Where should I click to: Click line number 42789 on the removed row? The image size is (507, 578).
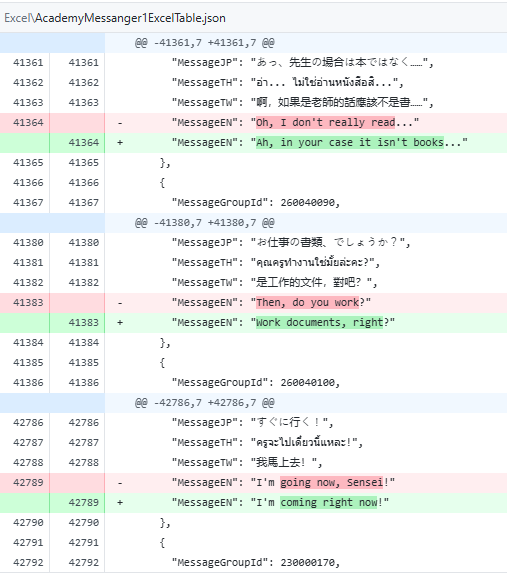[28, 483]
